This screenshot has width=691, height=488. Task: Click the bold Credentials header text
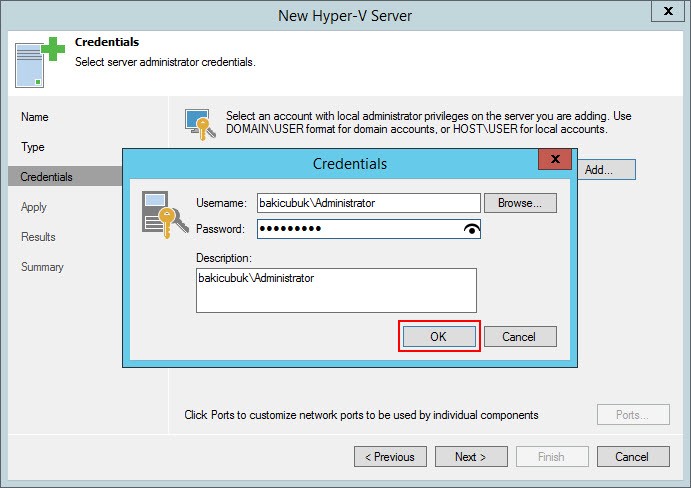coord(107,42)
